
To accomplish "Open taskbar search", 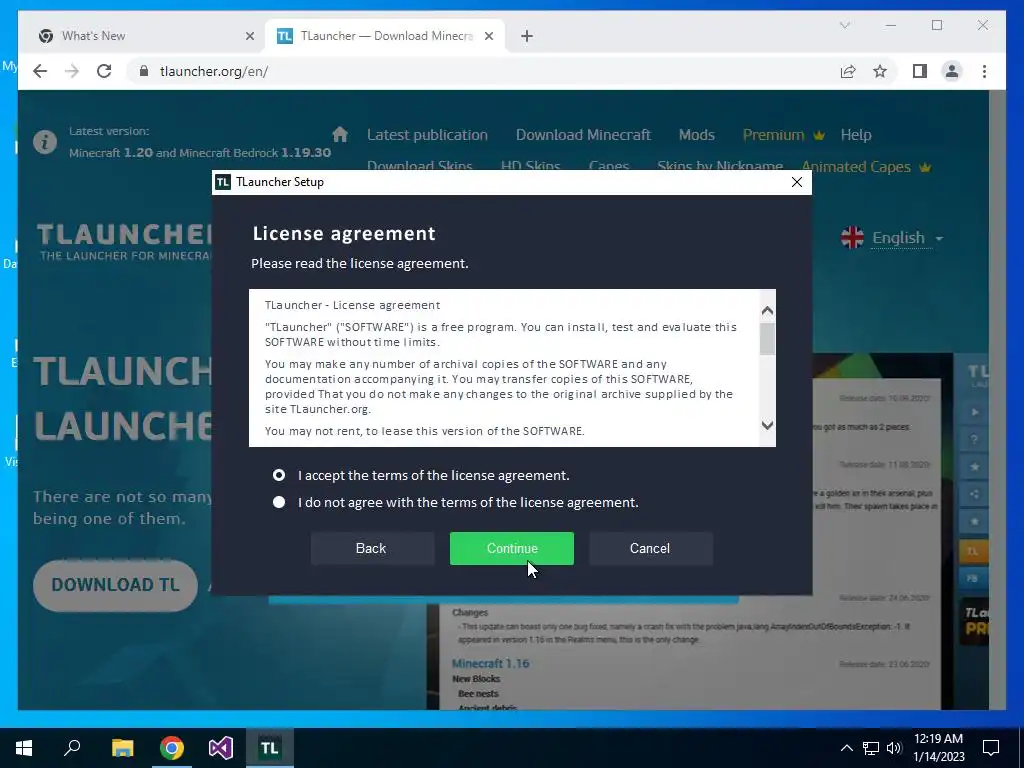I will (x=72, y=748).
